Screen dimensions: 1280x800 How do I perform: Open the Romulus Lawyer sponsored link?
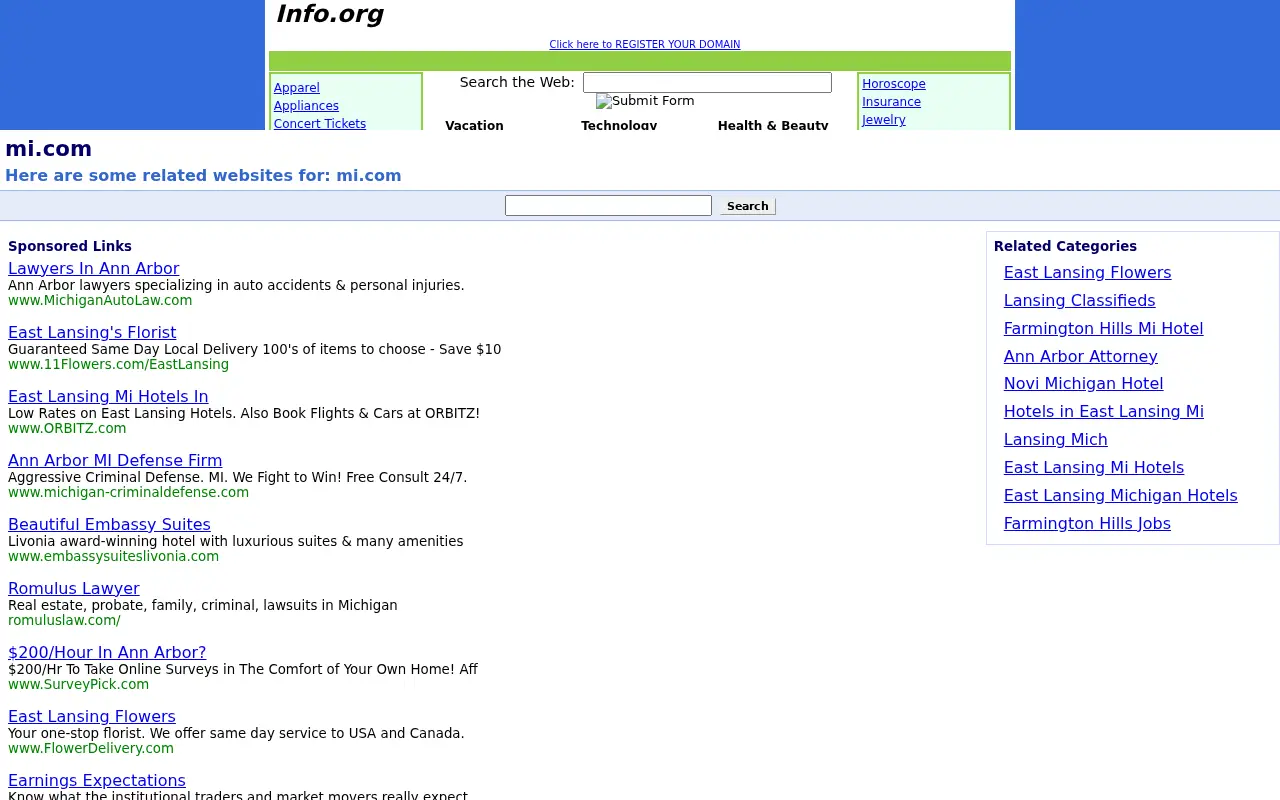point(74,588)
